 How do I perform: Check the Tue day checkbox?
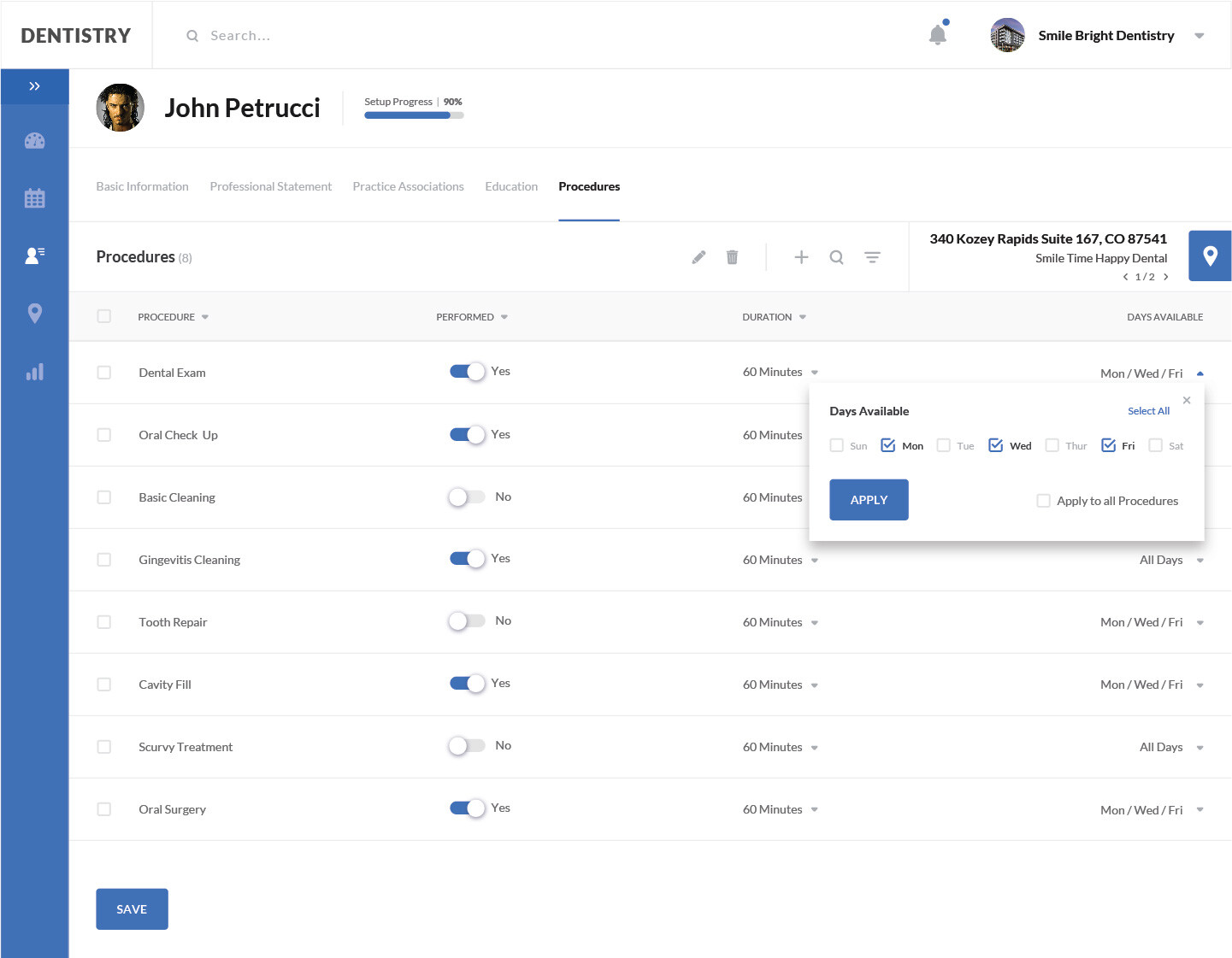pyautogui.click(x=944, y=445)
